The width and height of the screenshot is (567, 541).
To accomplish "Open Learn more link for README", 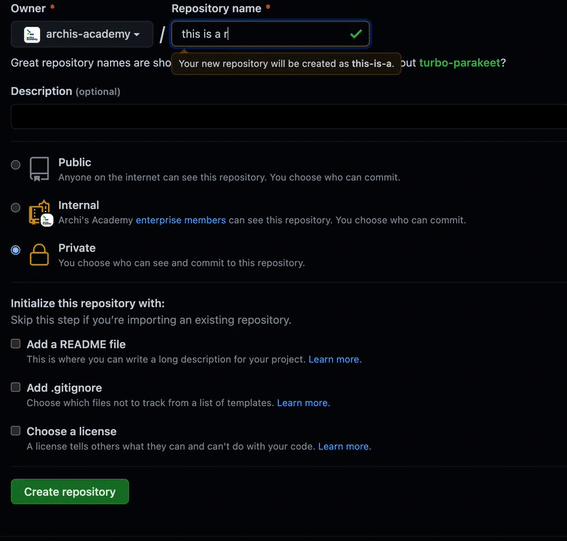I will (335, 359).
